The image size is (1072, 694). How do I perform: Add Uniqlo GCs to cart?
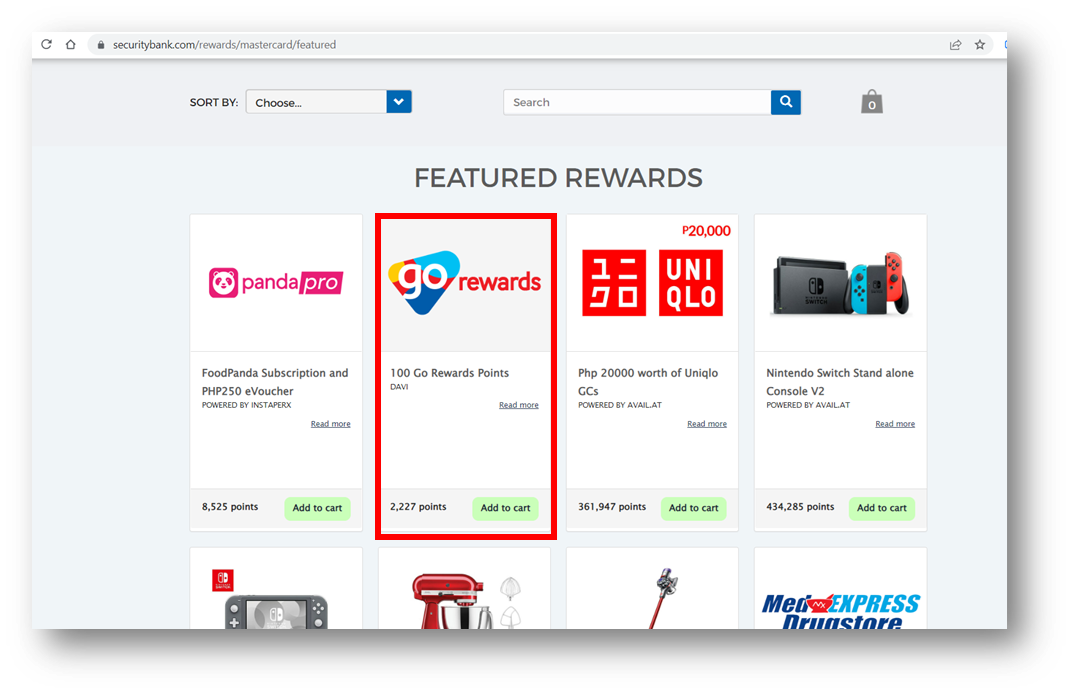(693, 508)
